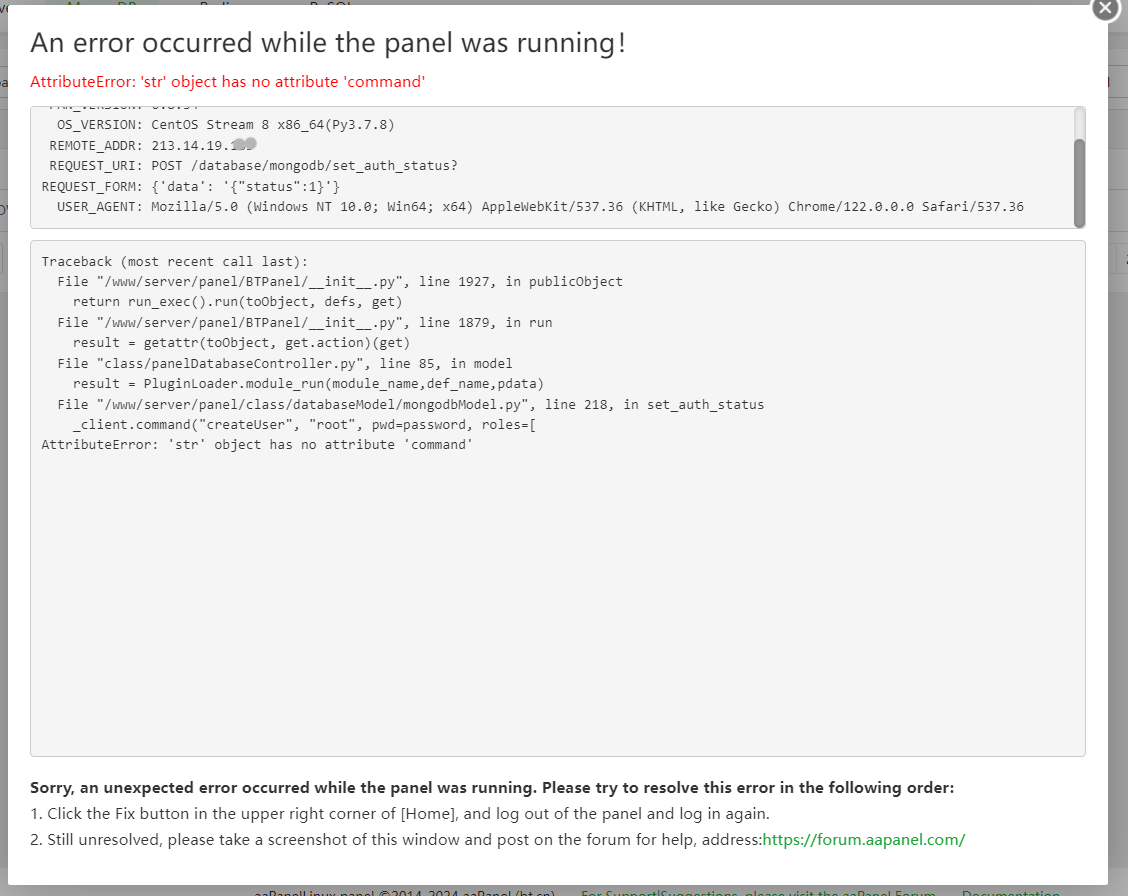
Task: Open the forum.aapanel.com link
Action: 863,840
